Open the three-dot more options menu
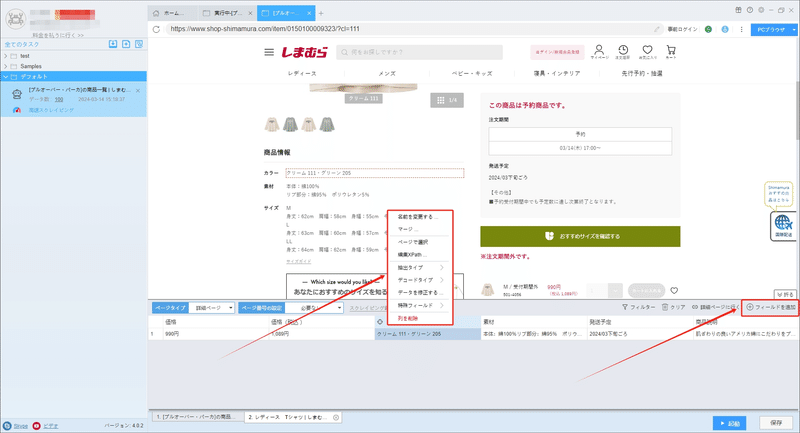 point(741,29)
